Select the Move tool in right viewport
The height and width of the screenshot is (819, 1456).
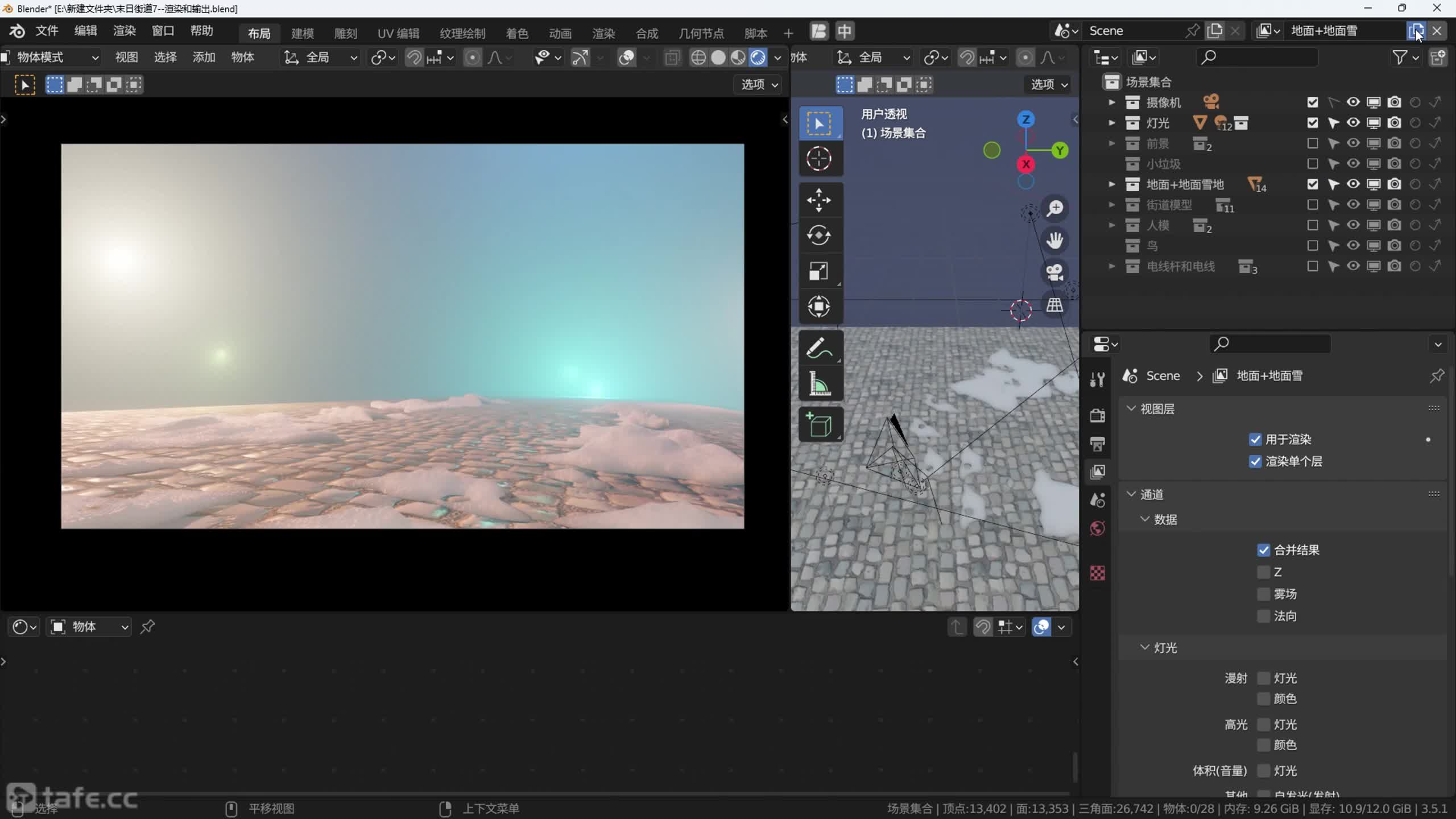click(x=819, y=200)
